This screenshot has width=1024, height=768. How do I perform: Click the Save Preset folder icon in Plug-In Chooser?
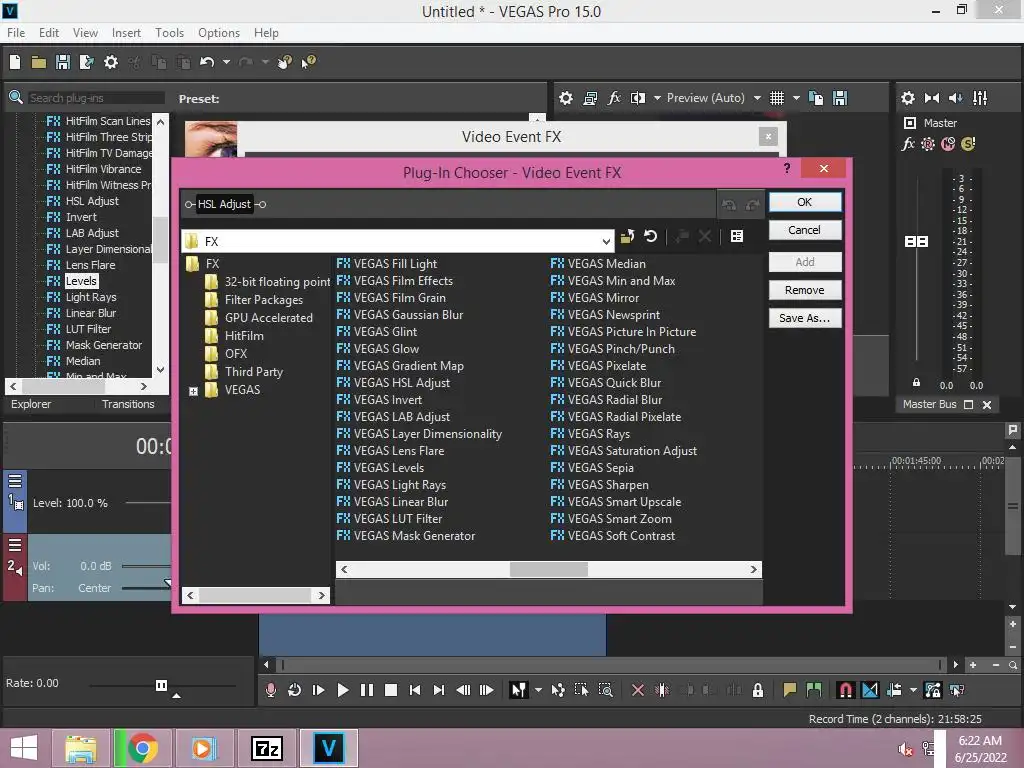pyautogui.click(x=628, y=236)
